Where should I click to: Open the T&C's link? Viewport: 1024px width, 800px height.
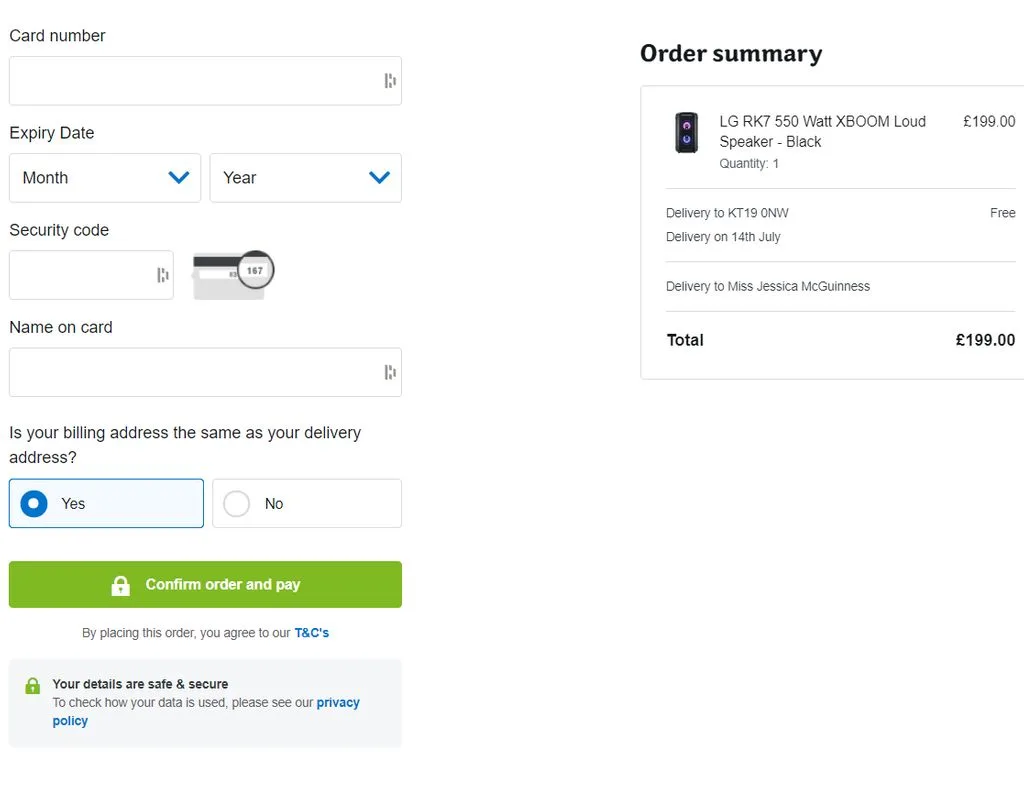(x=311, y=633)
